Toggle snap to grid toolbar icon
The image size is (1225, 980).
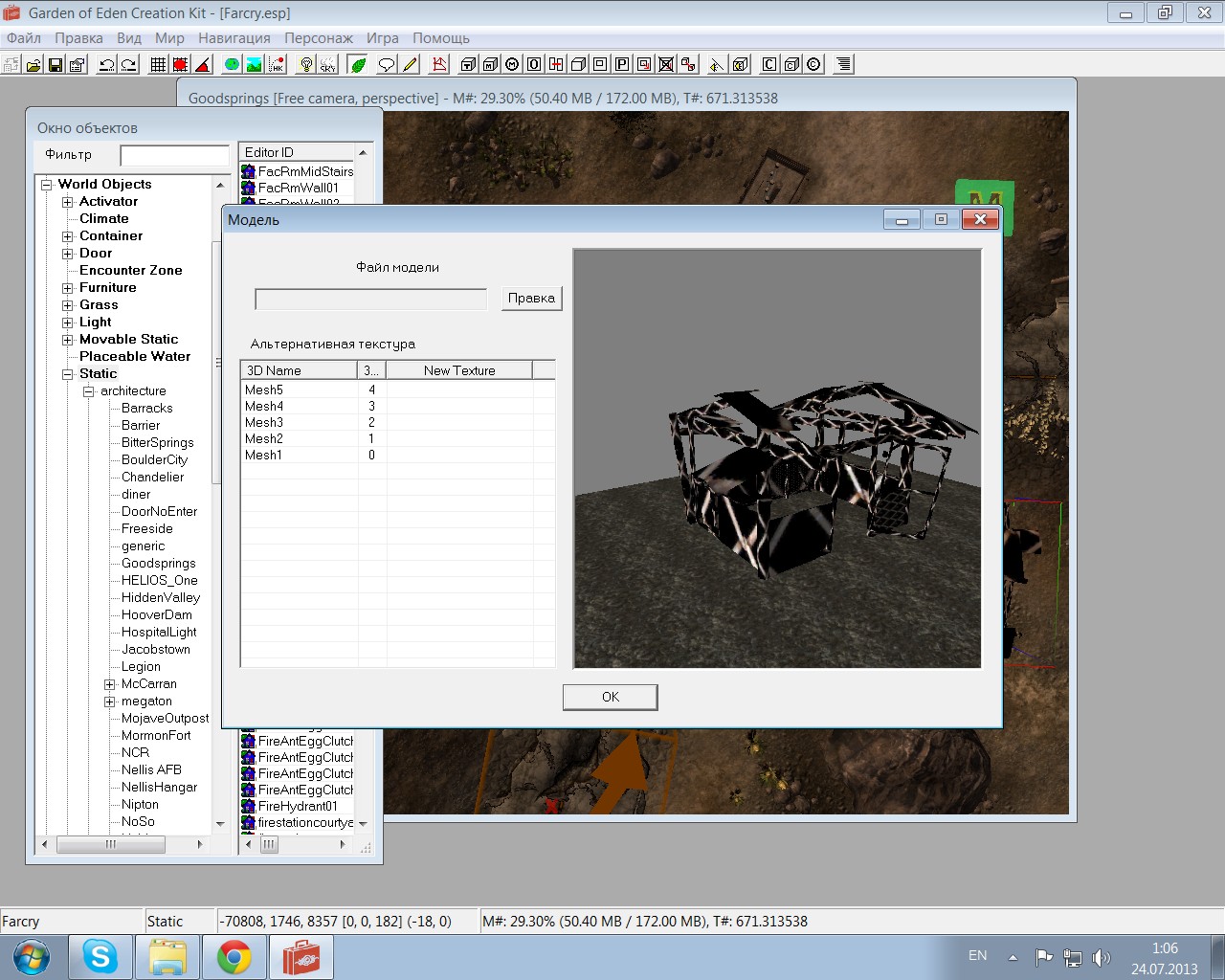click(158, 64)
